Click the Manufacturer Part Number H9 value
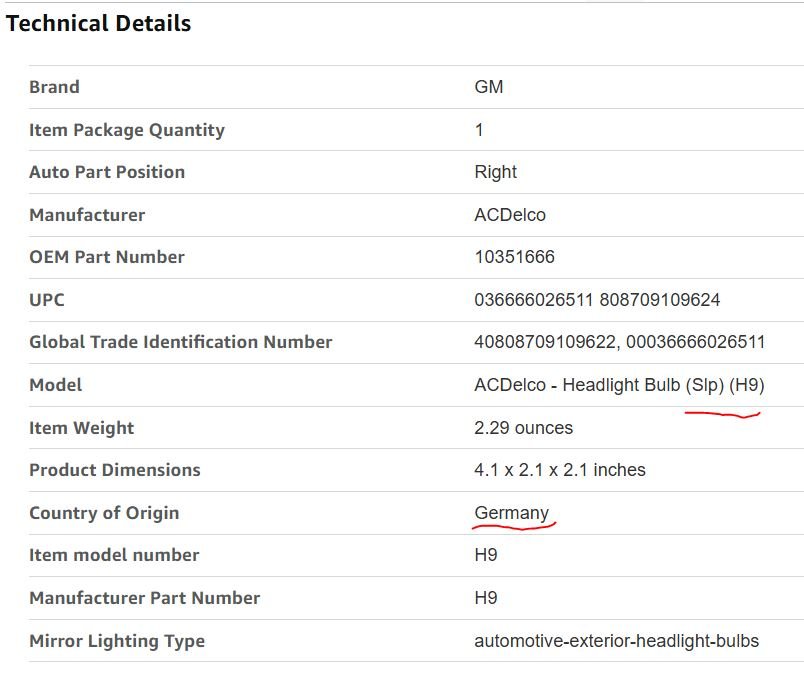 point(485,598)
